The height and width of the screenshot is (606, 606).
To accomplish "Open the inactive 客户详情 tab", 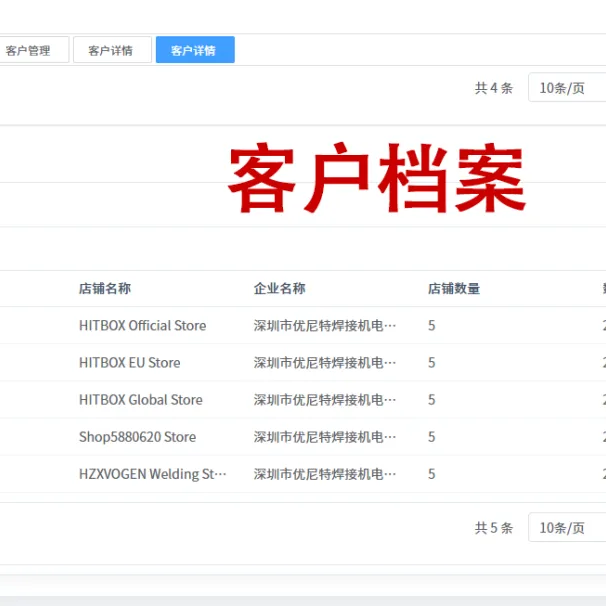I will click(112, 50).
